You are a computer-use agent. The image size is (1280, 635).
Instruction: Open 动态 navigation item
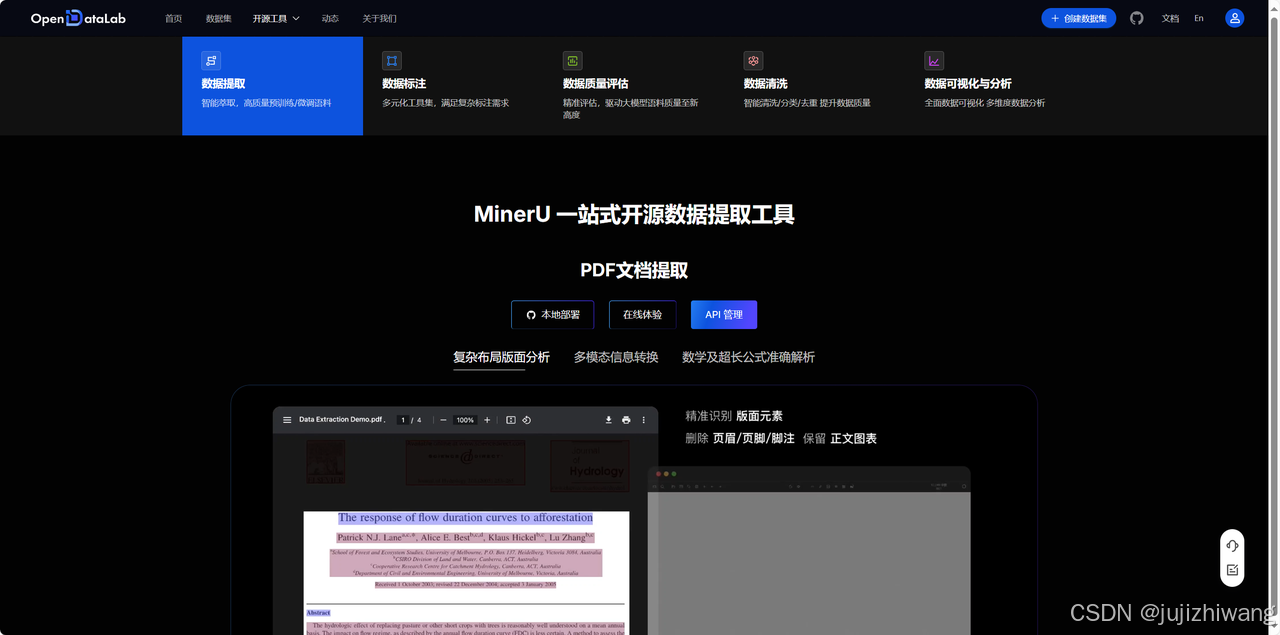point(330,18)
